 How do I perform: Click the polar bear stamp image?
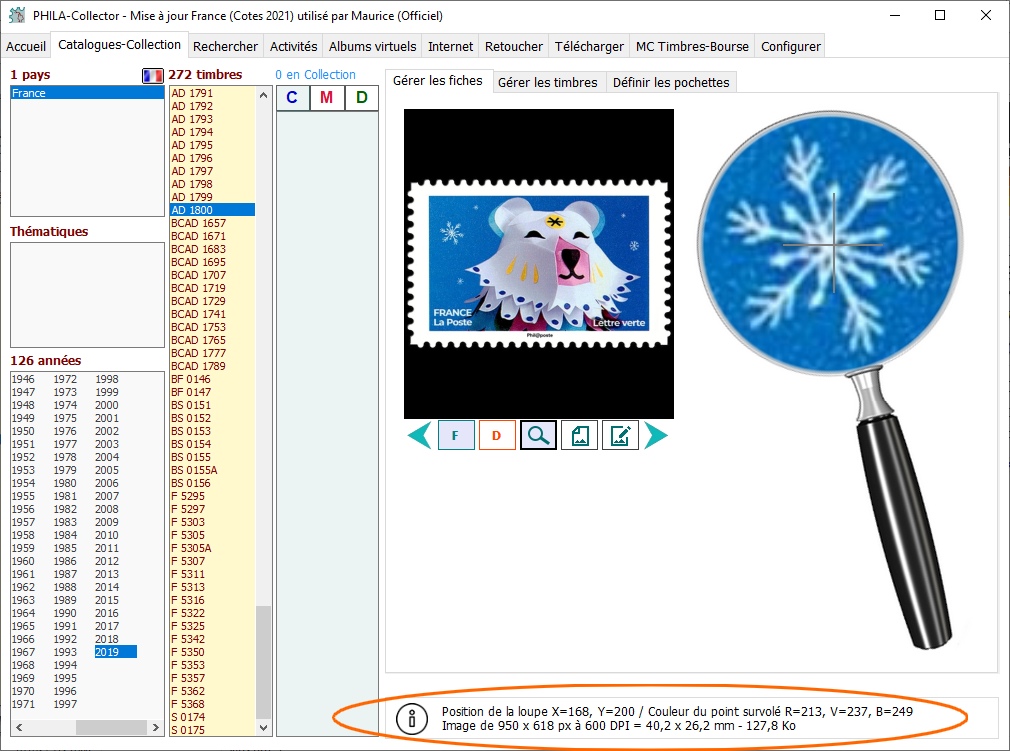[539, 263]
